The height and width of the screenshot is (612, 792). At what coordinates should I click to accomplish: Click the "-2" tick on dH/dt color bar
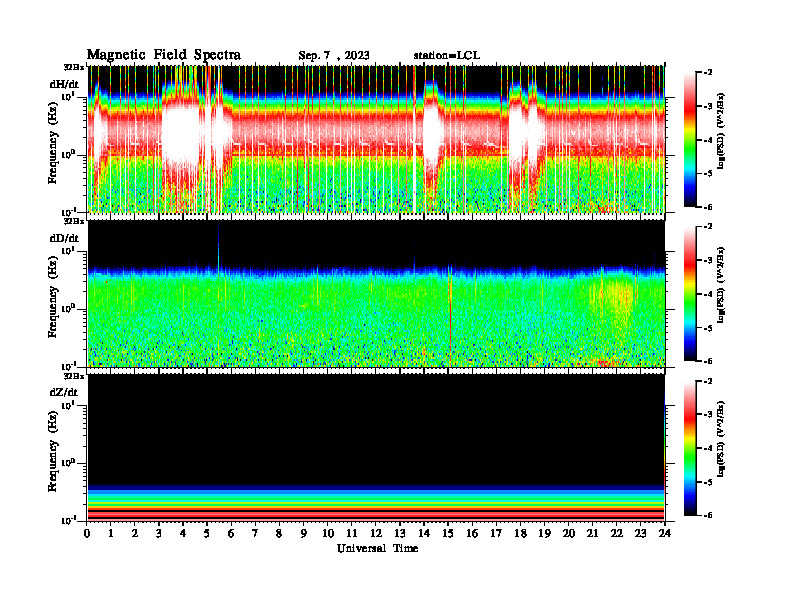(708, 73)
